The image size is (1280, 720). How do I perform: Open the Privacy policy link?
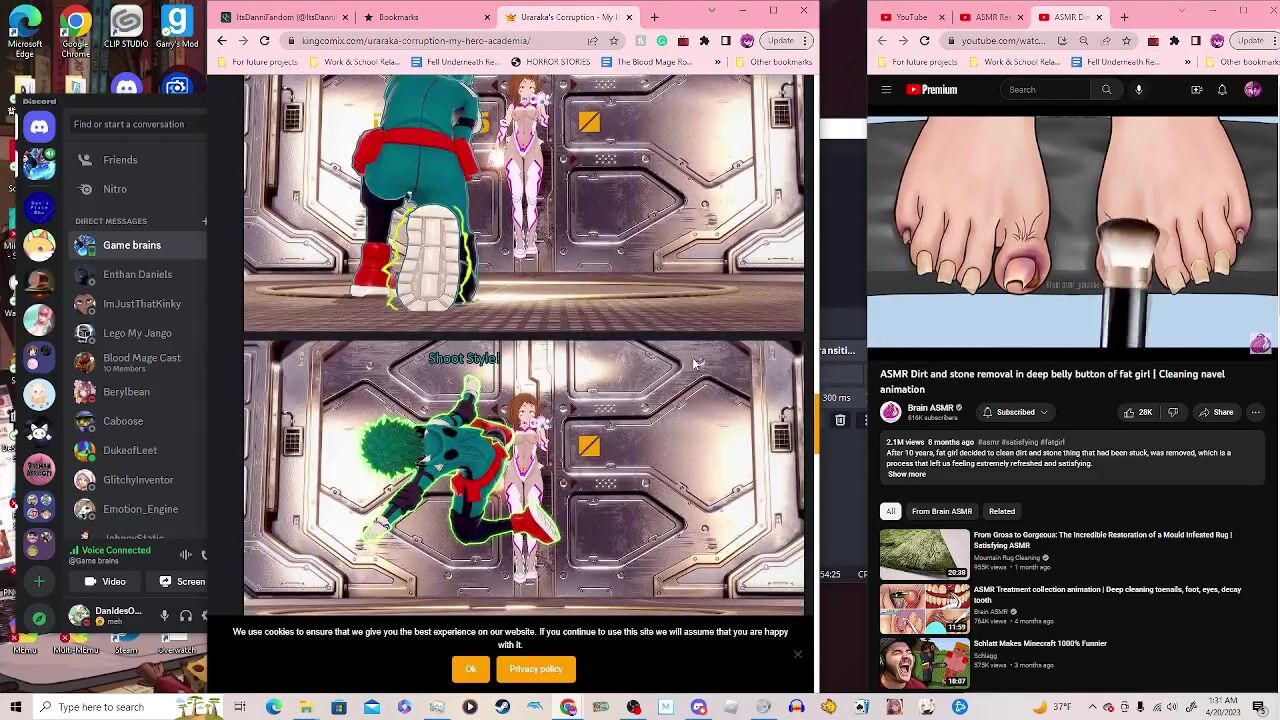coord(536,669)
